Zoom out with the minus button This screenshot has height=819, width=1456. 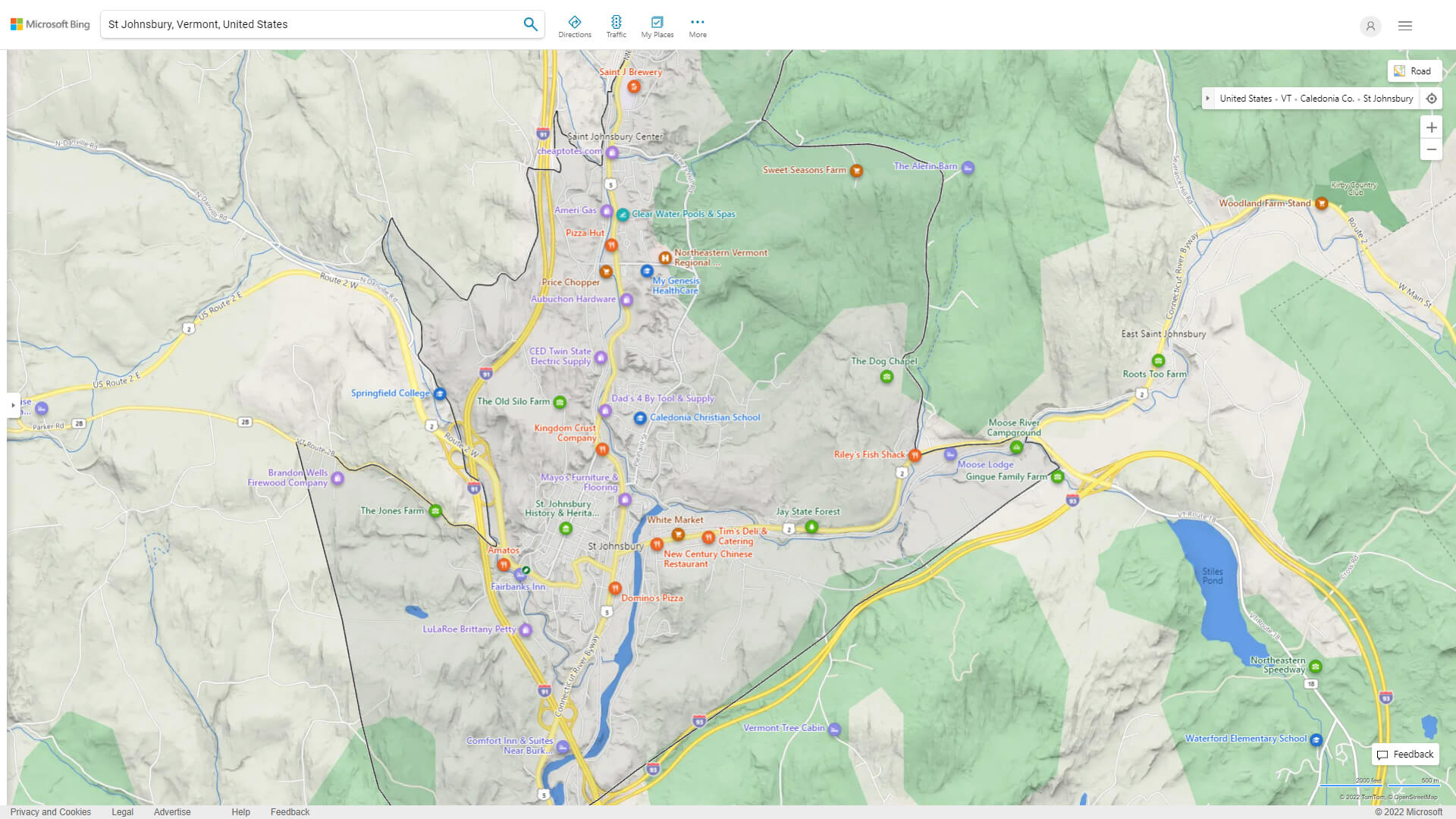[x=1431, y=149]
